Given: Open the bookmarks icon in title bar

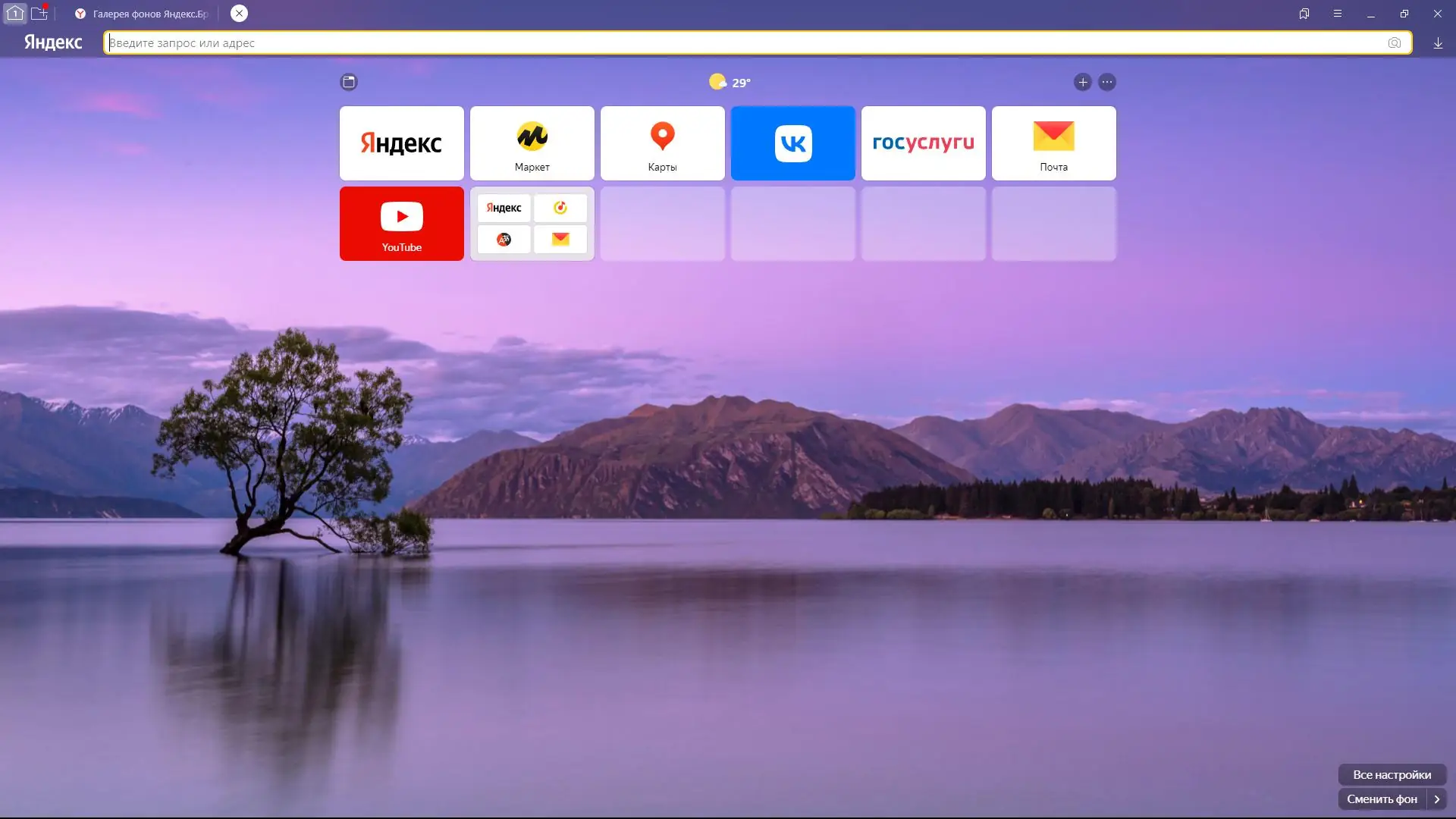Looking at the screenshot, I should [1304, 14].
